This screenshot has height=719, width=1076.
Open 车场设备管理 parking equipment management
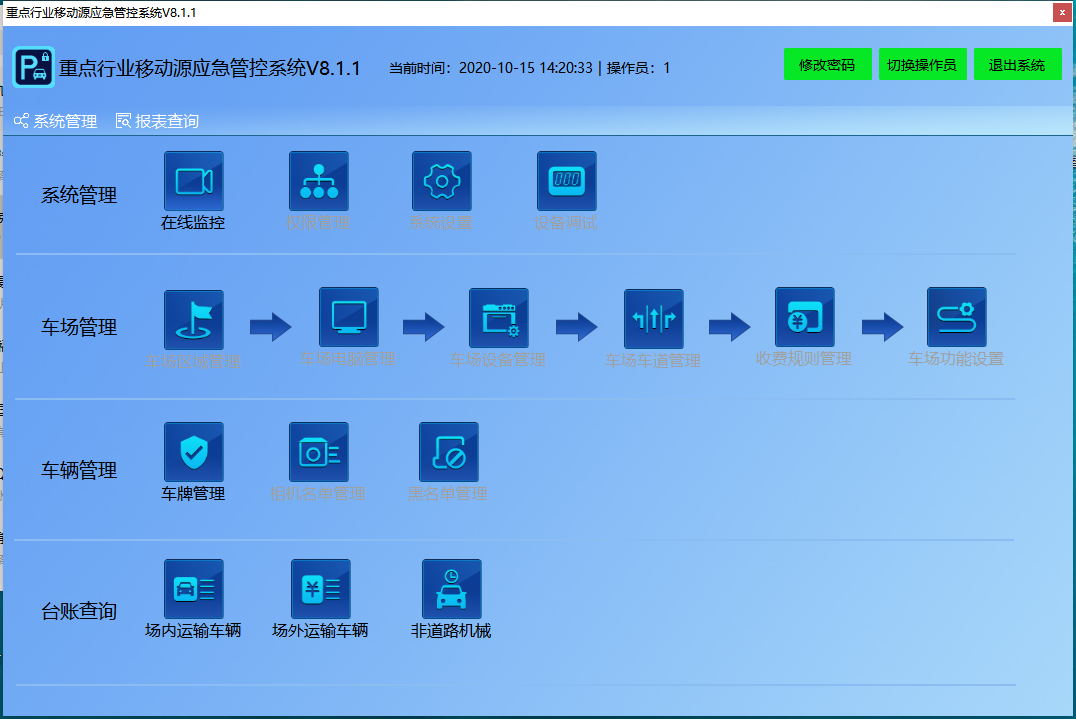[x=498, y=319]
